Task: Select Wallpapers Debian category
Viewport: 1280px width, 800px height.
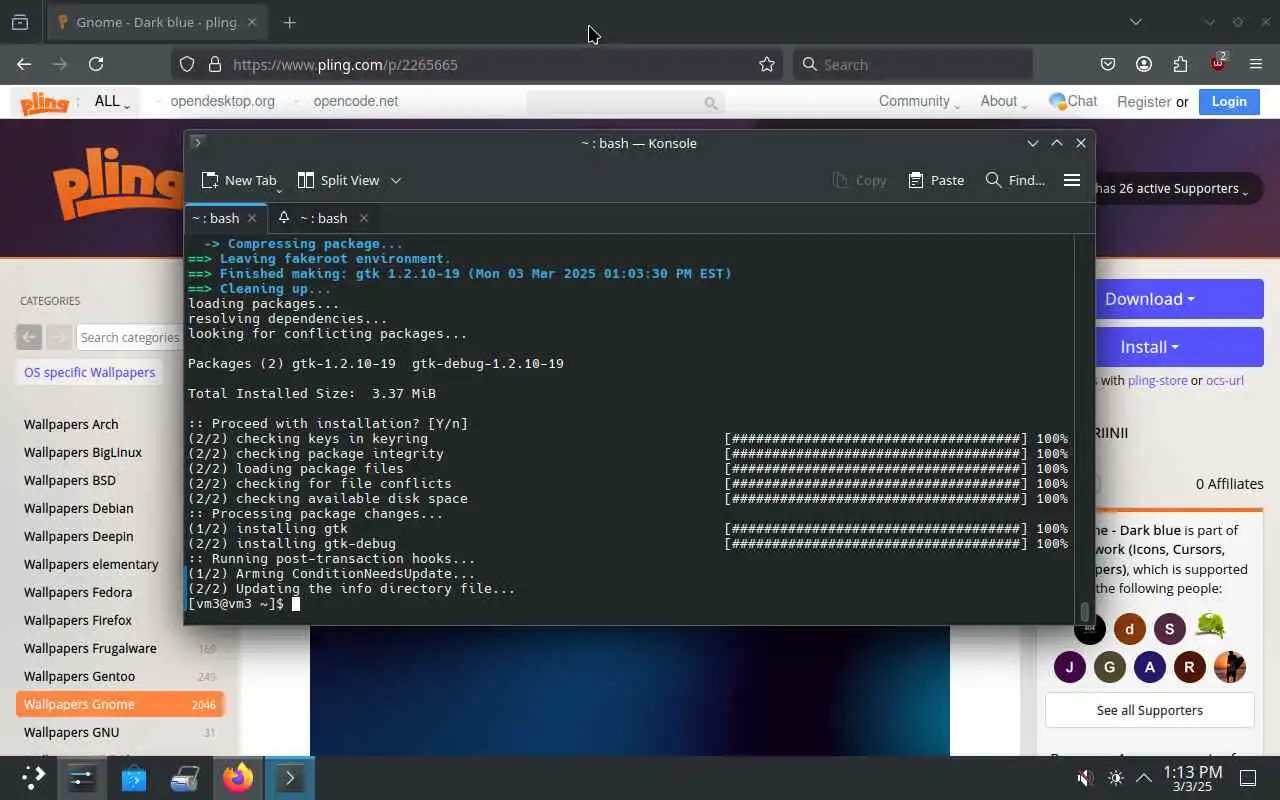Action: click(x=78, y=508)
